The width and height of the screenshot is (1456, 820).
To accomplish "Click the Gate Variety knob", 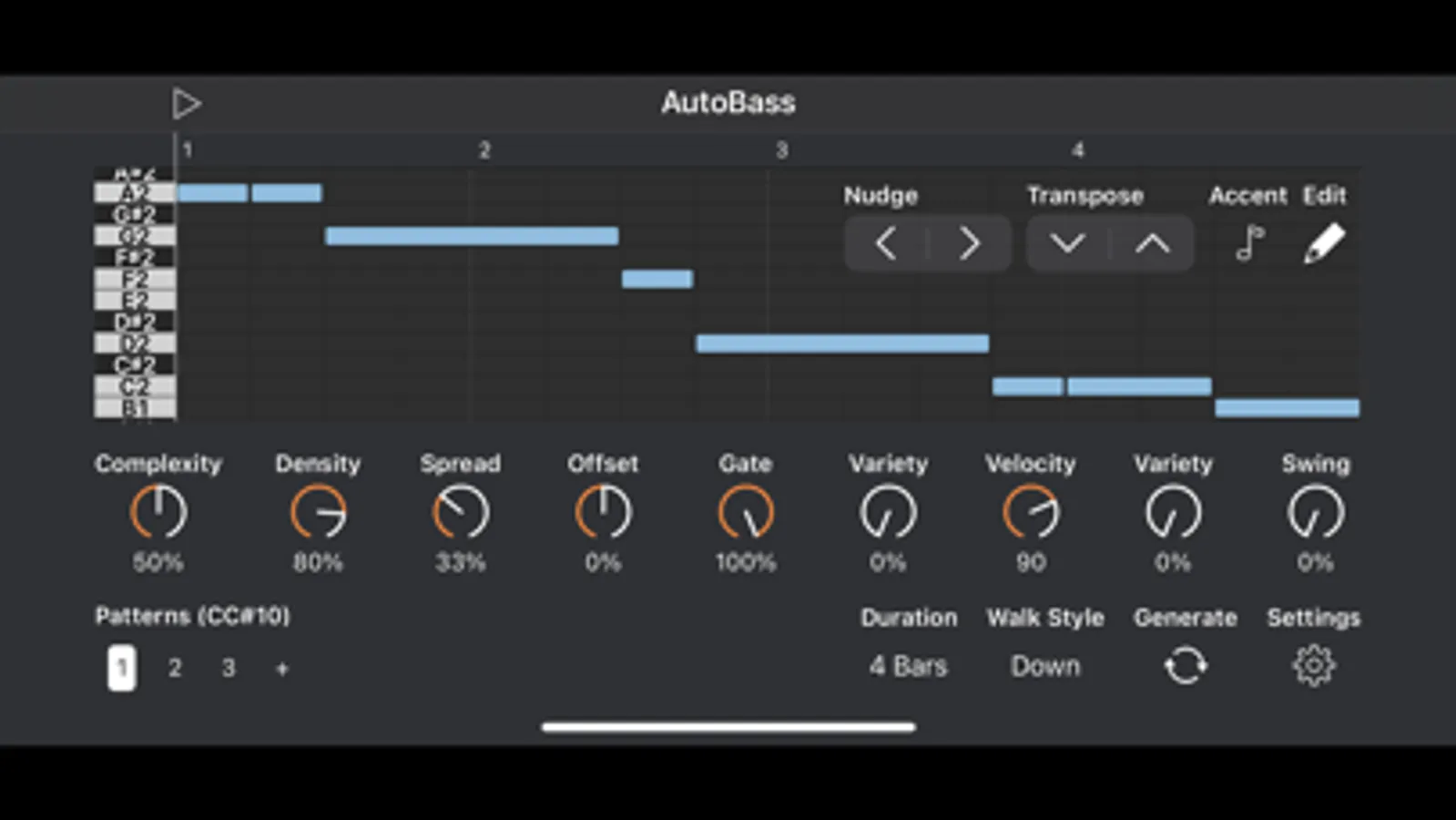I will [x=888, y=512].
